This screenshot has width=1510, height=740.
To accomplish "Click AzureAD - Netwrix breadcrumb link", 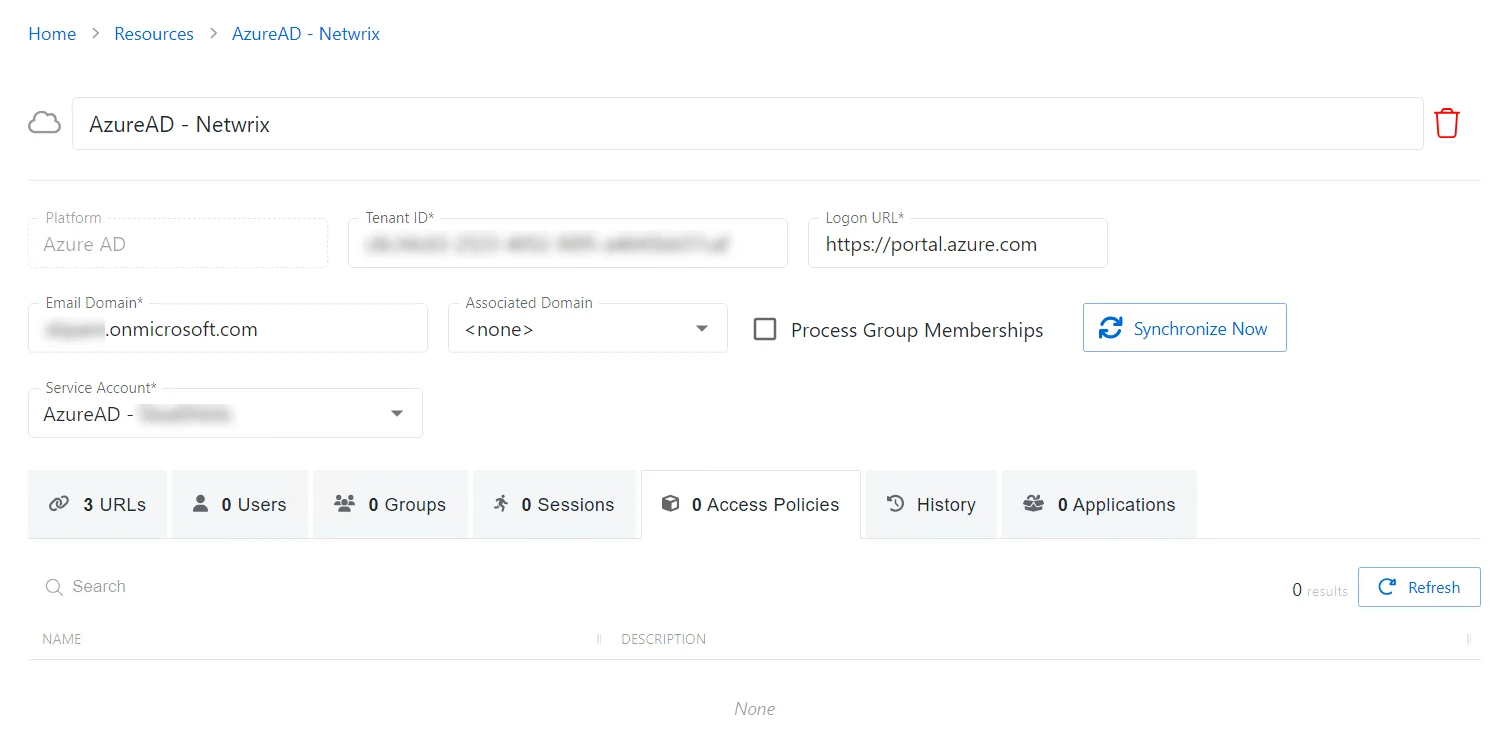I will (x=306, y=34).
